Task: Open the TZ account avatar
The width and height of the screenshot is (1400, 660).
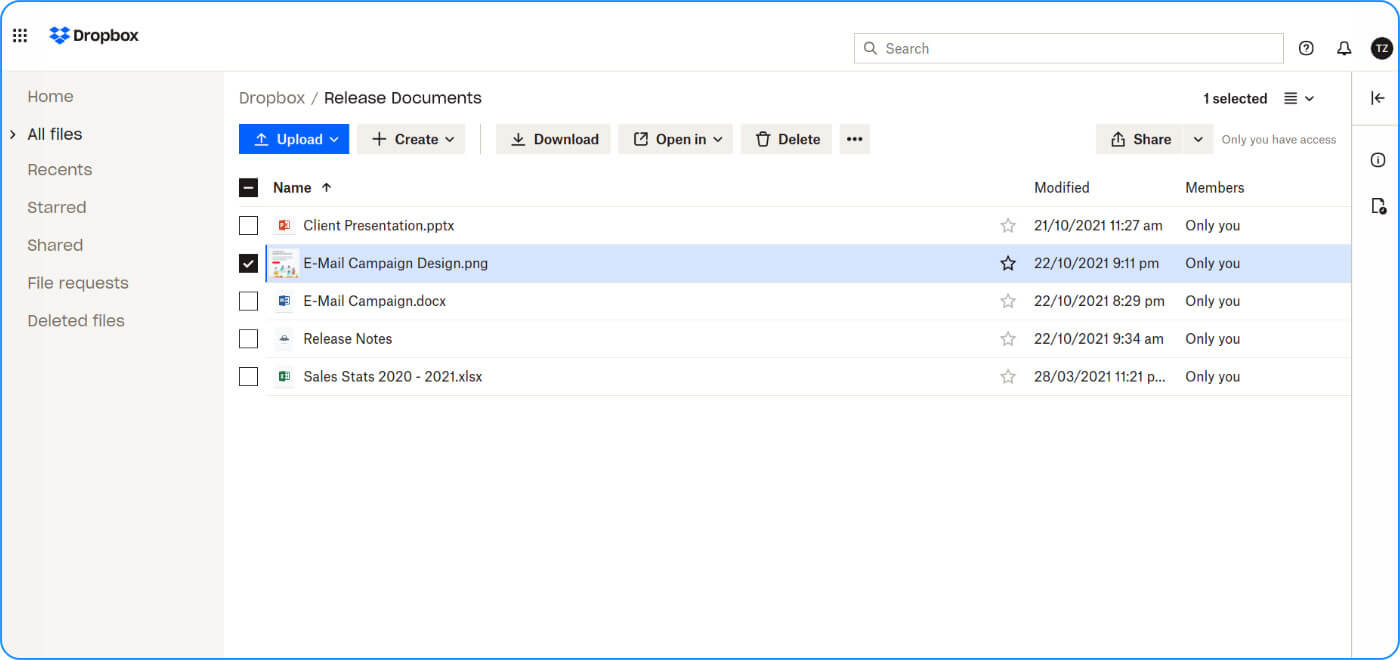Action: click(1382, 48)
